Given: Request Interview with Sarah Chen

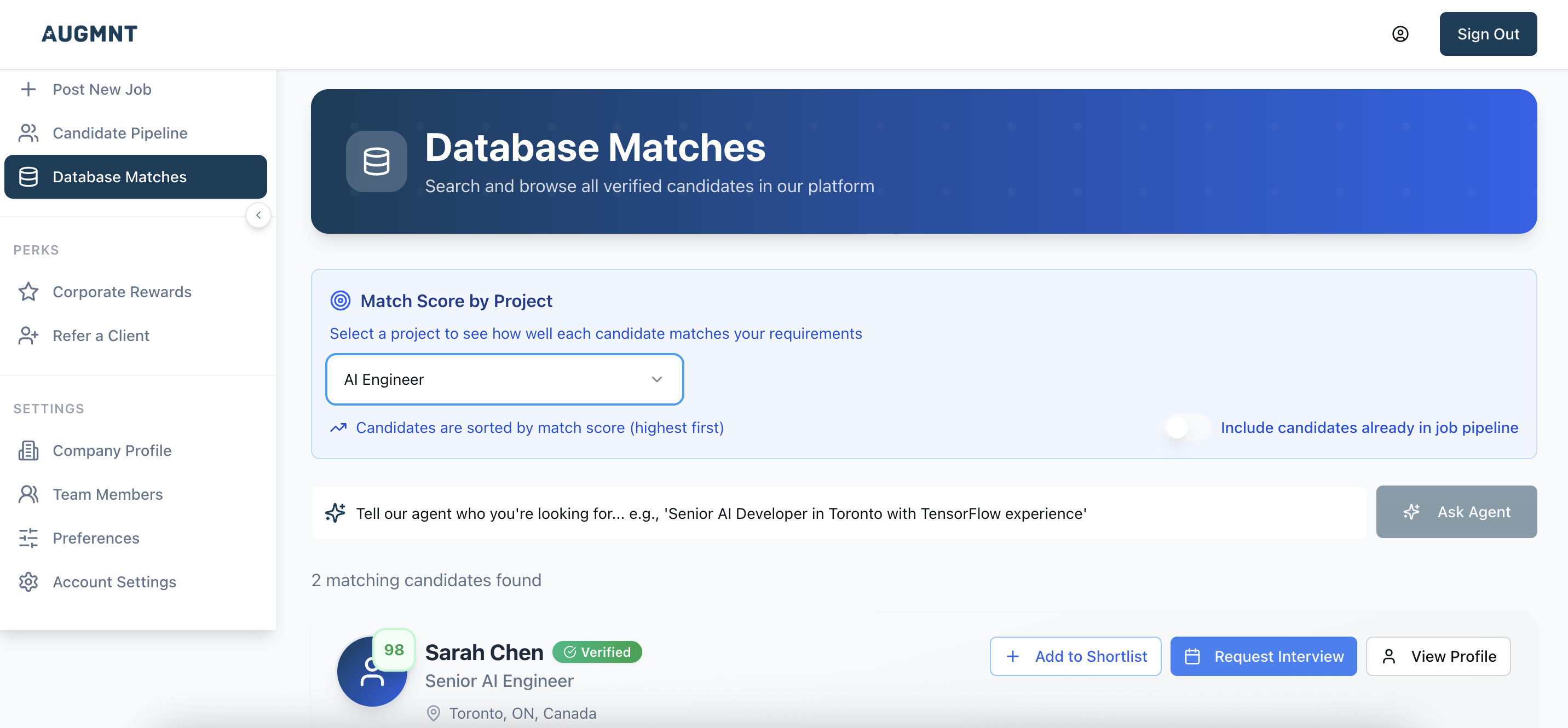Looking at the screenshot, I should [x=1263, y=656].
